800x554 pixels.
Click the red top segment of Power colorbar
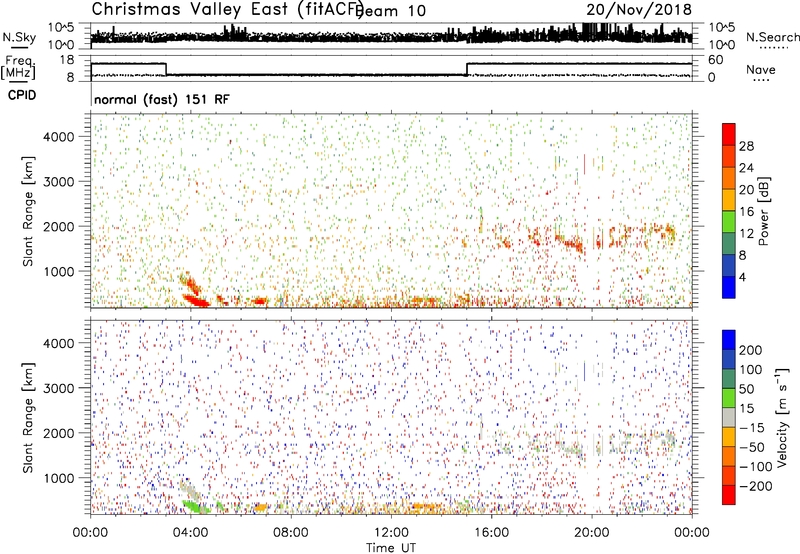[729, 134]
